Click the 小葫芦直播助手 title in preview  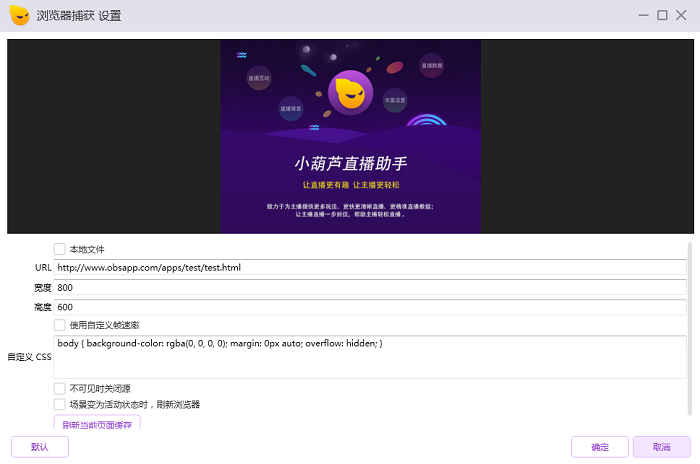pyautogui.click(x=350, y=163)
